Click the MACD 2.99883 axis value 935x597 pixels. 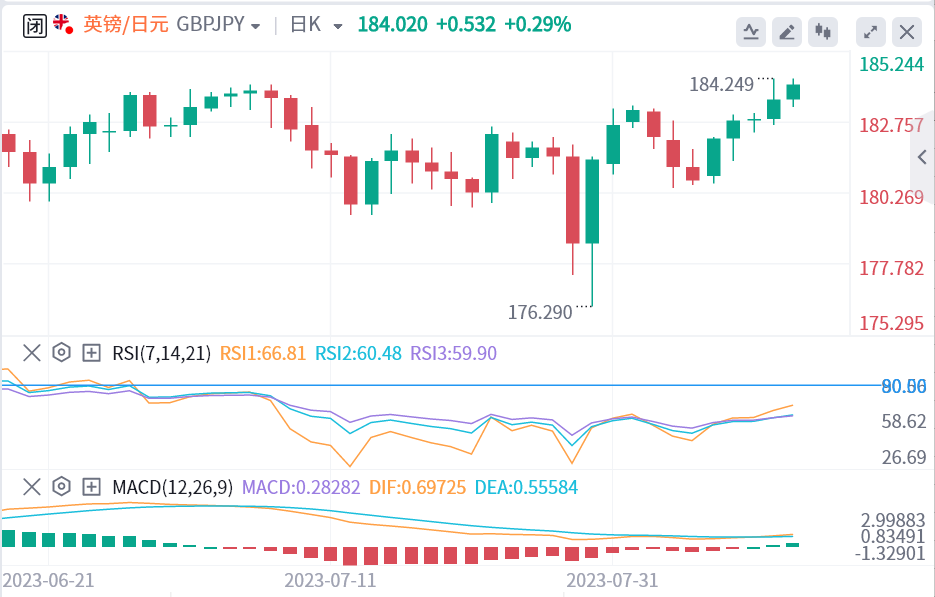click(893, 519)
